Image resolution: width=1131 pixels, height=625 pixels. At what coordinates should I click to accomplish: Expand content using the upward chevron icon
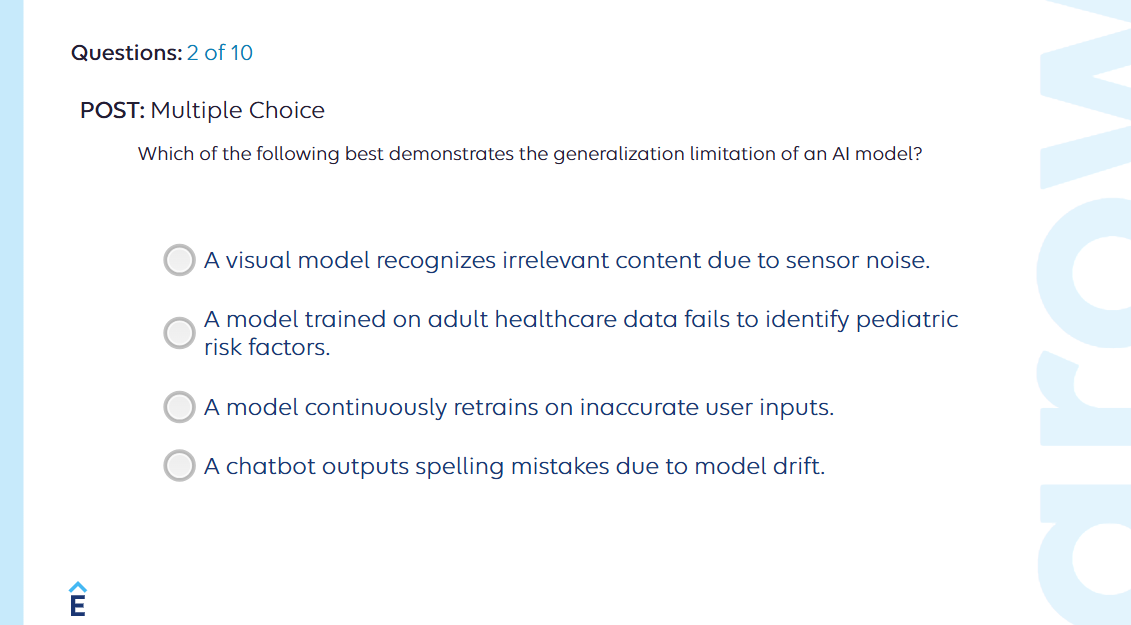click(76, 588)
